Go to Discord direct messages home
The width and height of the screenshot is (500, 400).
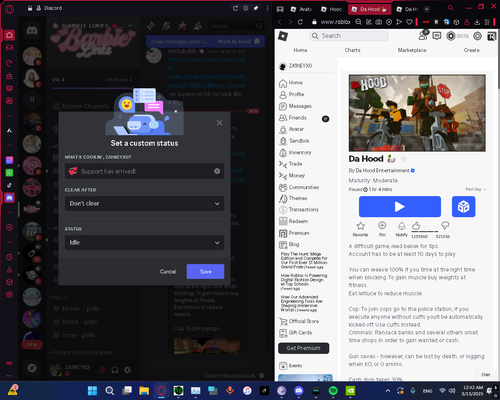click(x=32, y=32)
